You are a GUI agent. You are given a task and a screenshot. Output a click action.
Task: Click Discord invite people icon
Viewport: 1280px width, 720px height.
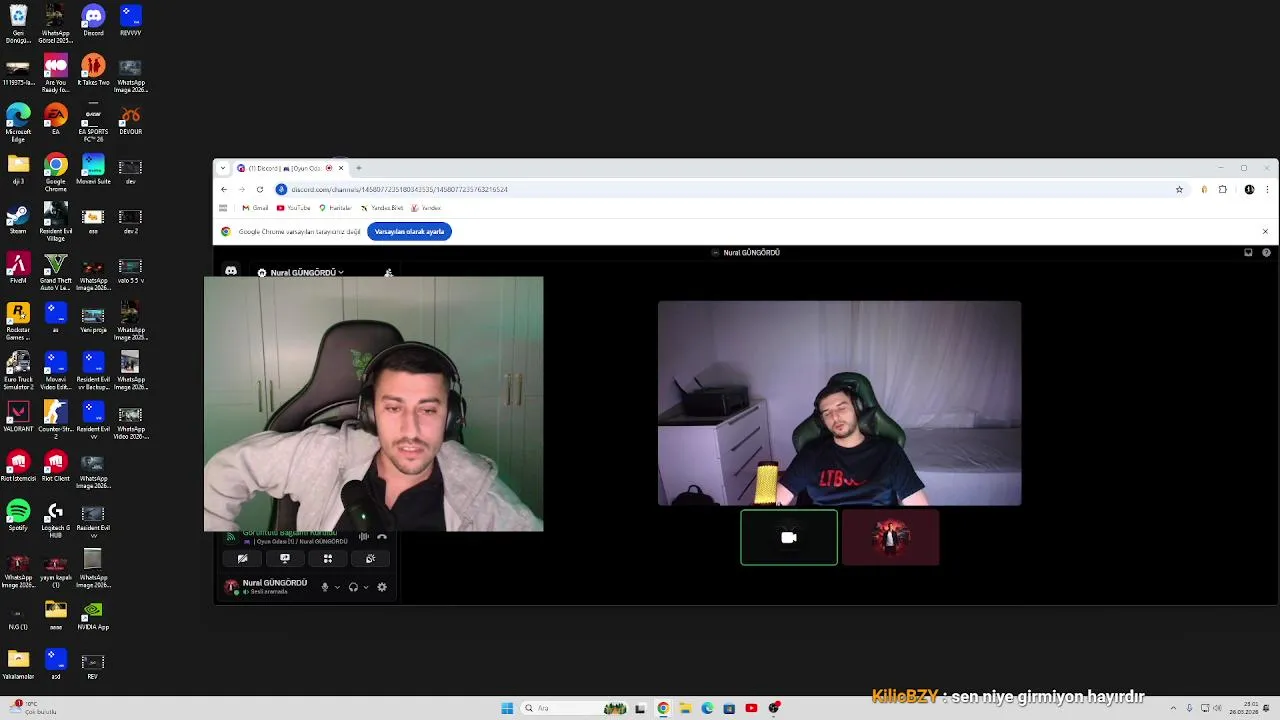point(389,272)
